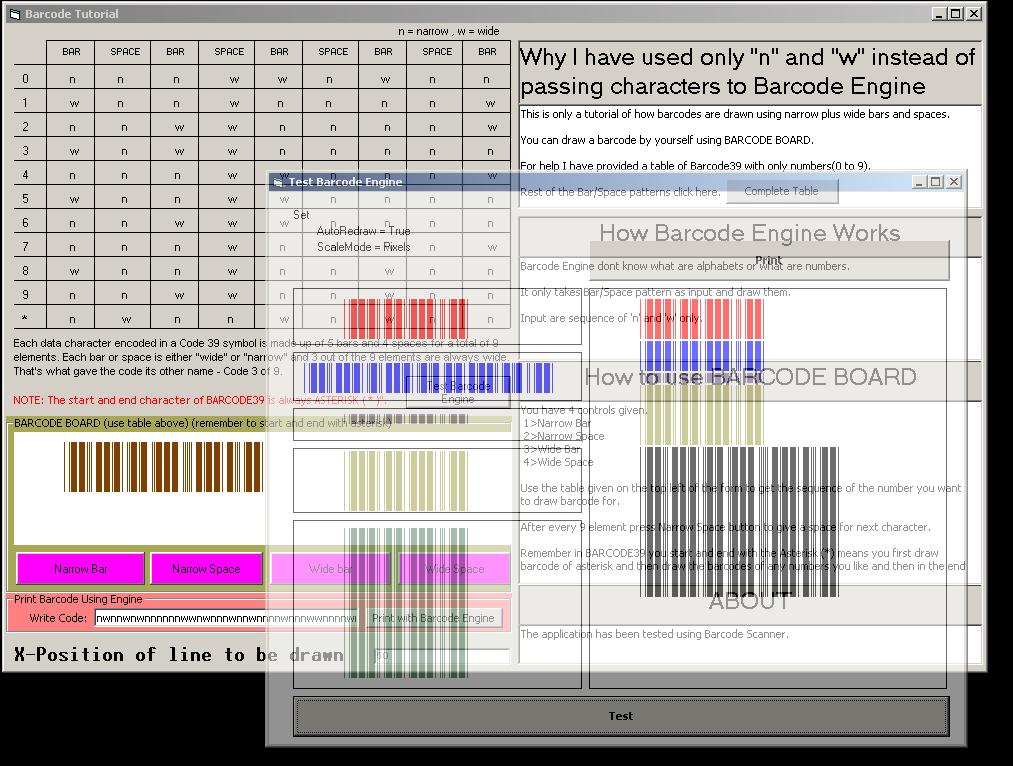Viewport: 1013px width, 766px height.
Task: Click Print with Barcode Engine button
Action: coord(433,618)
